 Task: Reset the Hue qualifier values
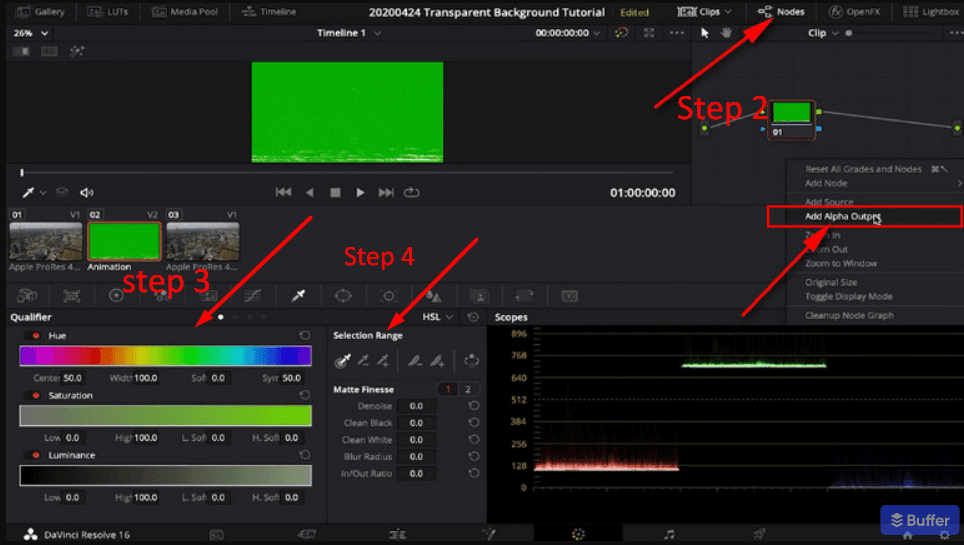(304, 335)
